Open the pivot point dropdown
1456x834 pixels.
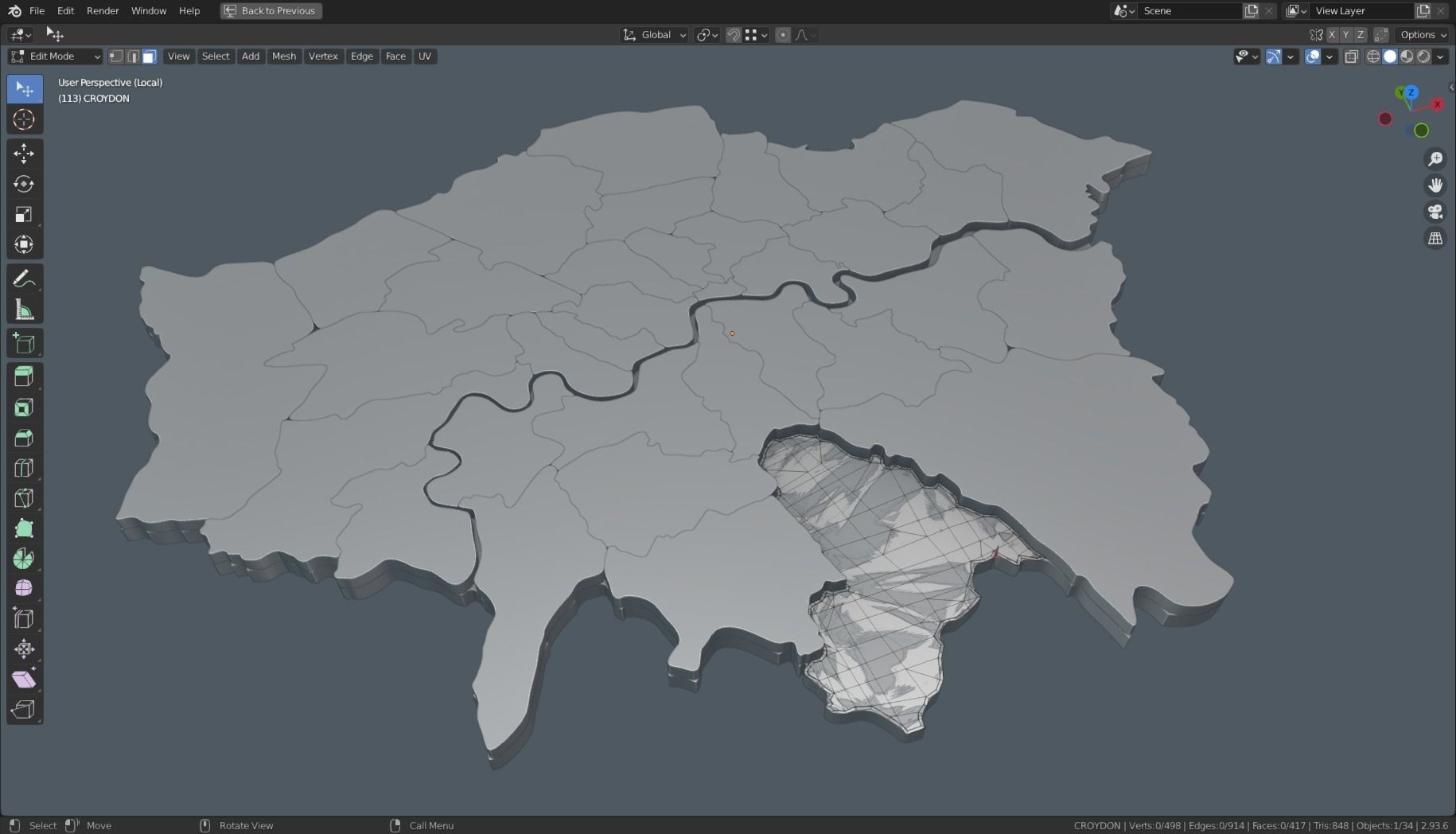(707, 35)
